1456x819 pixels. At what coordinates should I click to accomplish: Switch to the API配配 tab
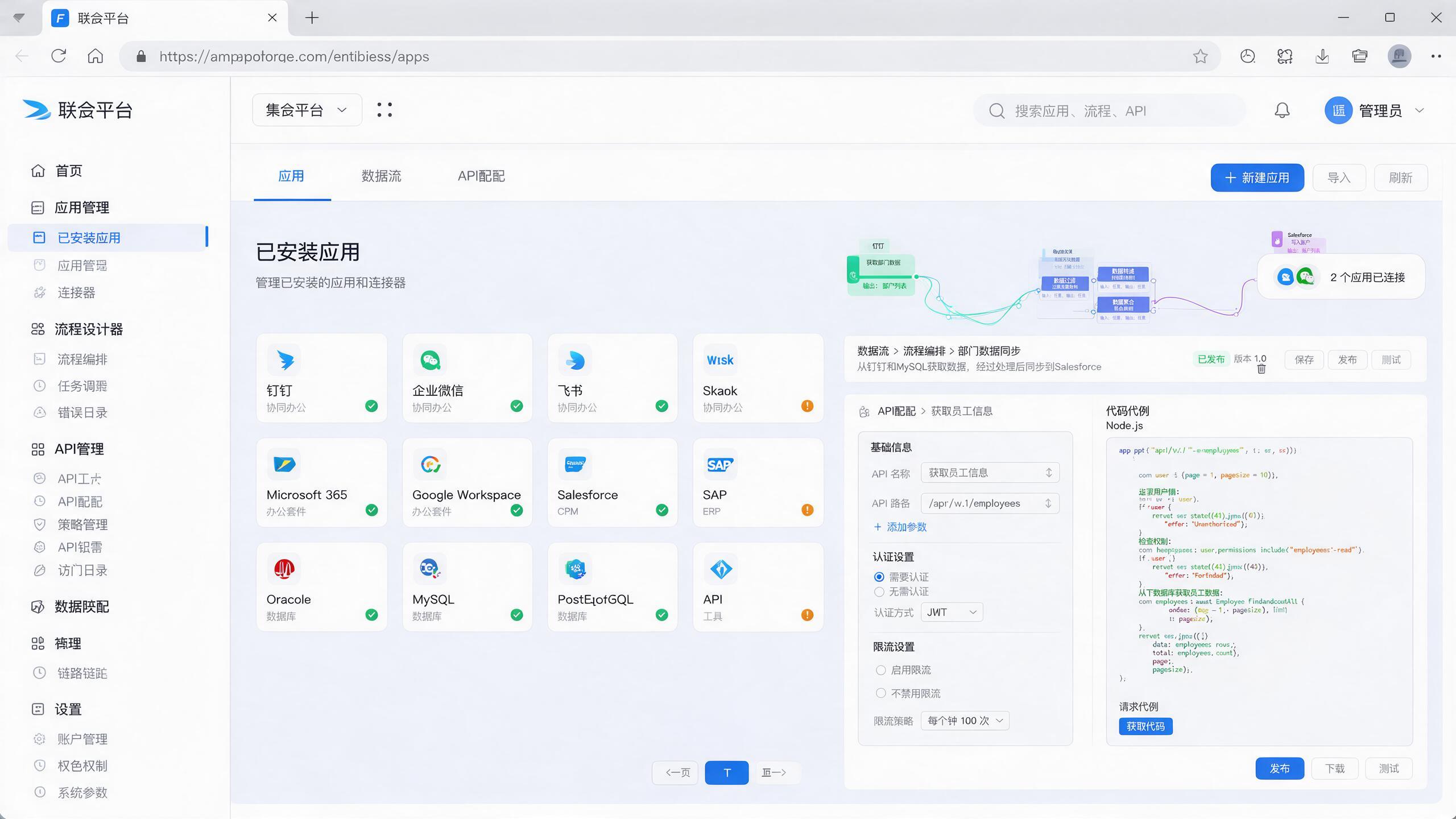(481, 176)
